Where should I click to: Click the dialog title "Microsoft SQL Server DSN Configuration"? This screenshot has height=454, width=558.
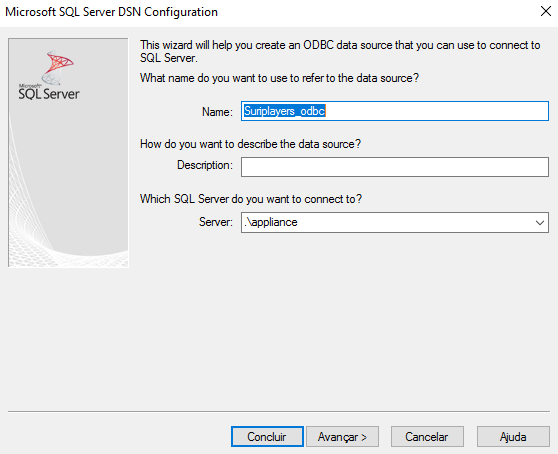[111, 12]
